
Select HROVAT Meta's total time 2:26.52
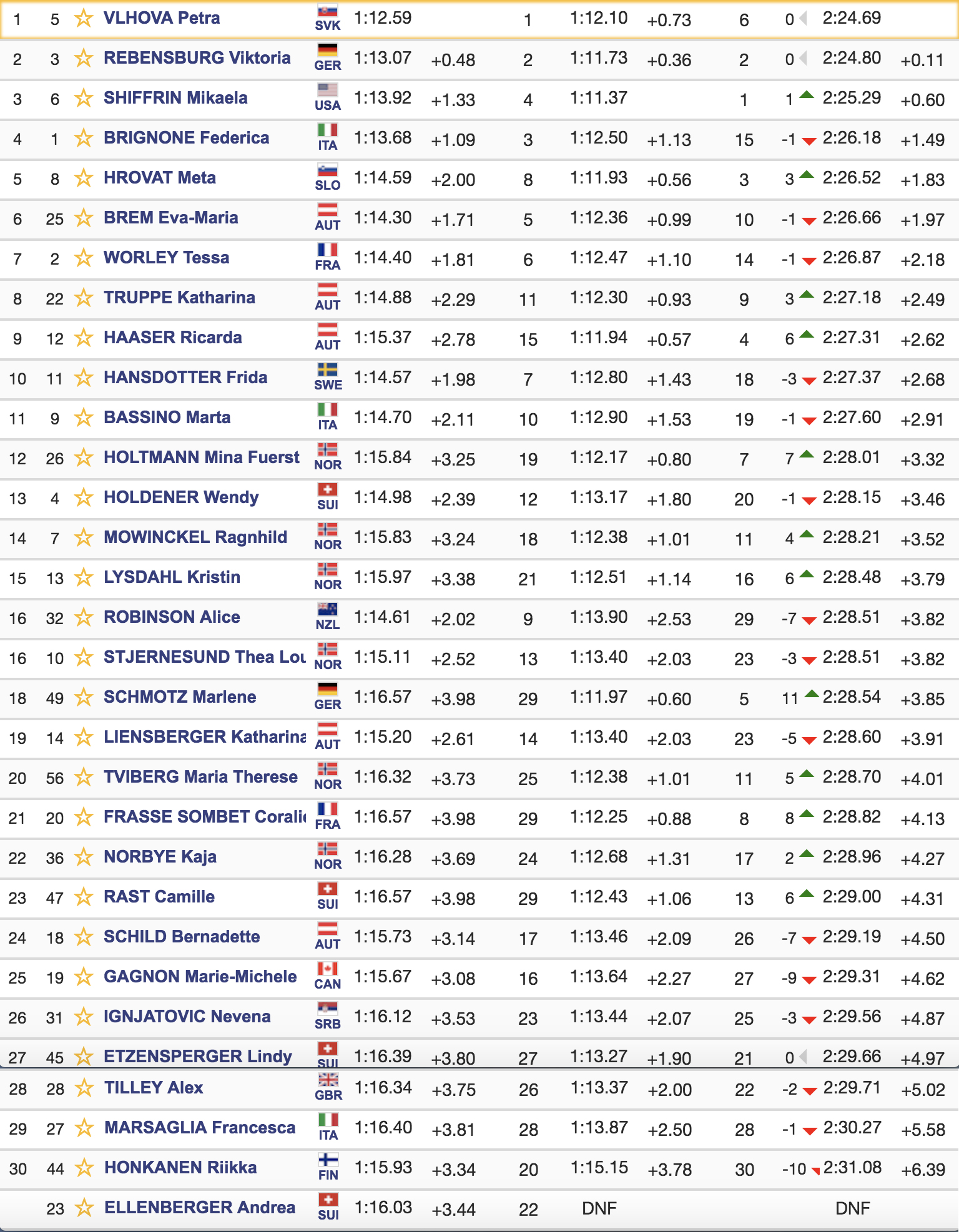[852, 177]
